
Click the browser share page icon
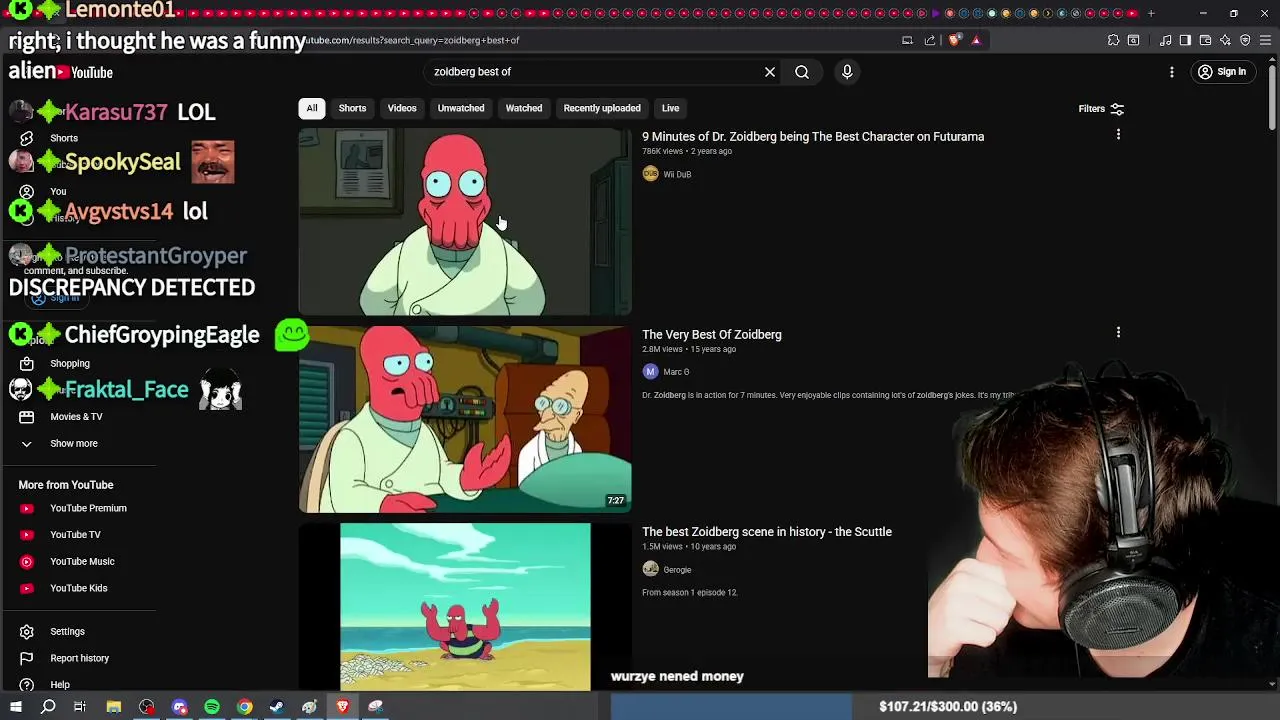(930, 40)
